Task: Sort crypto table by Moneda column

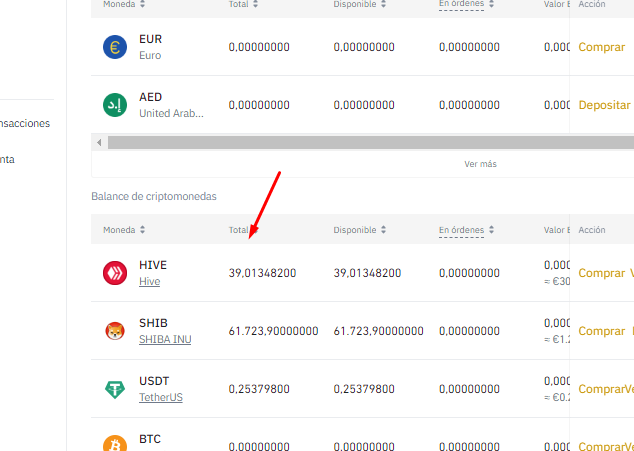Action: [x=142, y=230]
